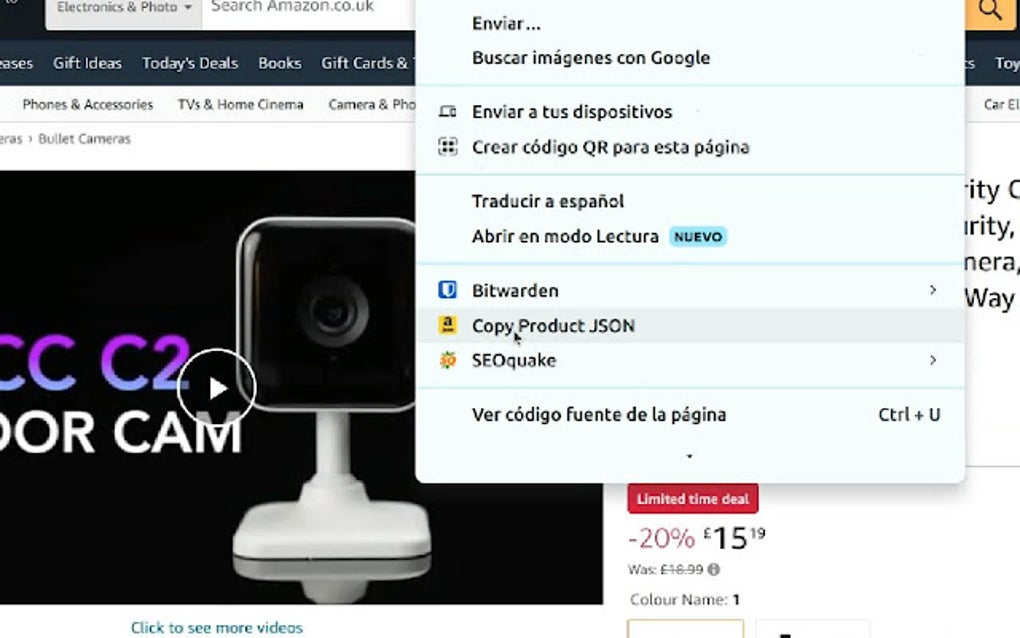The width and height of the screenshot is (1020, 638).
Task: Play the product video
Action: point(217,388)
